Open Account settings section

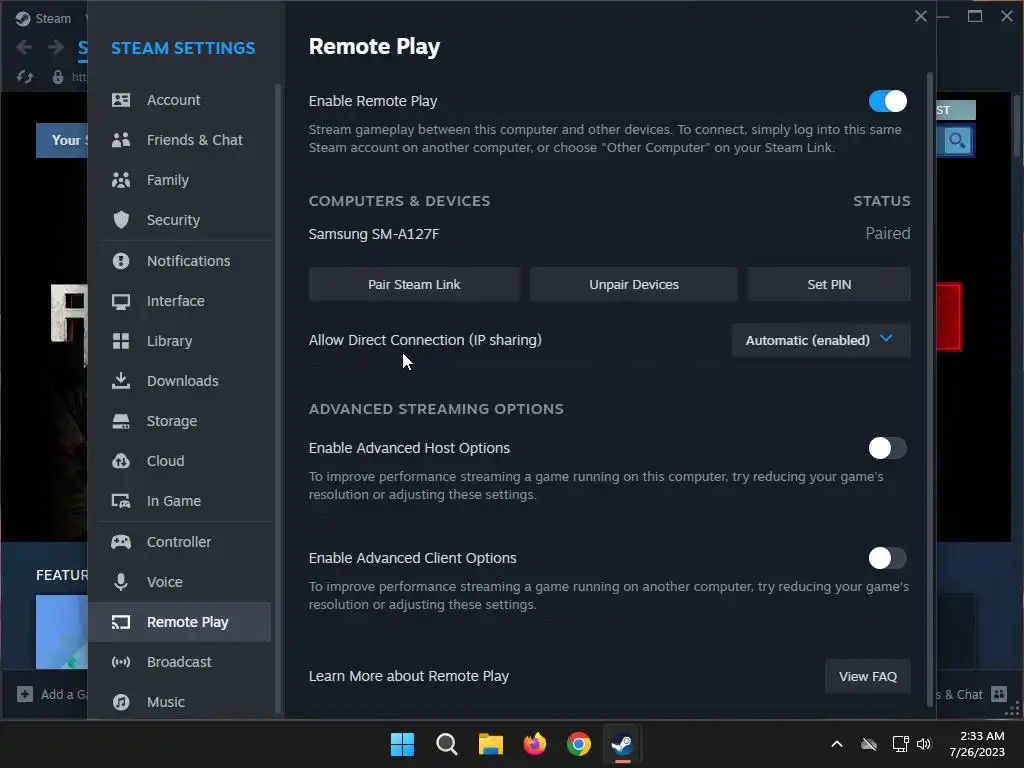[180, 100]
